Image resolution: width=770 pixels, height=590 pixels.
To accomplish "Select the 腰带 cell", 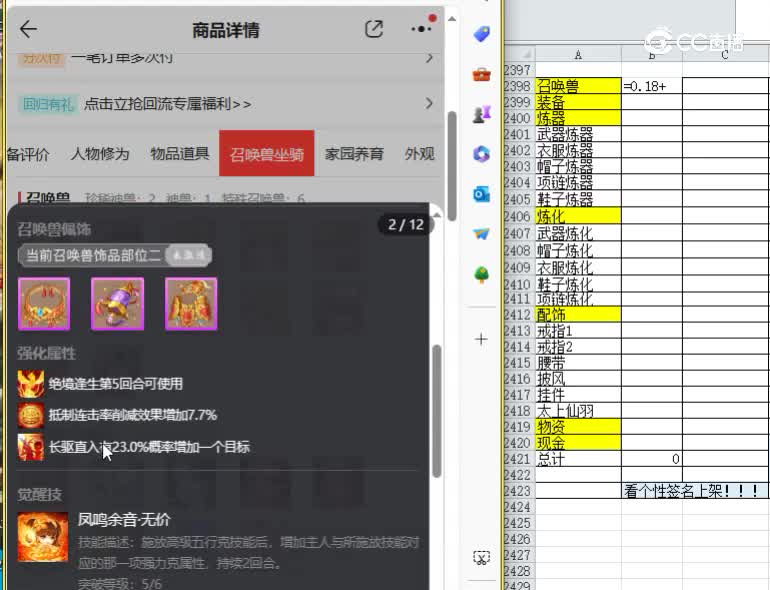I will [x=578, y=363].
